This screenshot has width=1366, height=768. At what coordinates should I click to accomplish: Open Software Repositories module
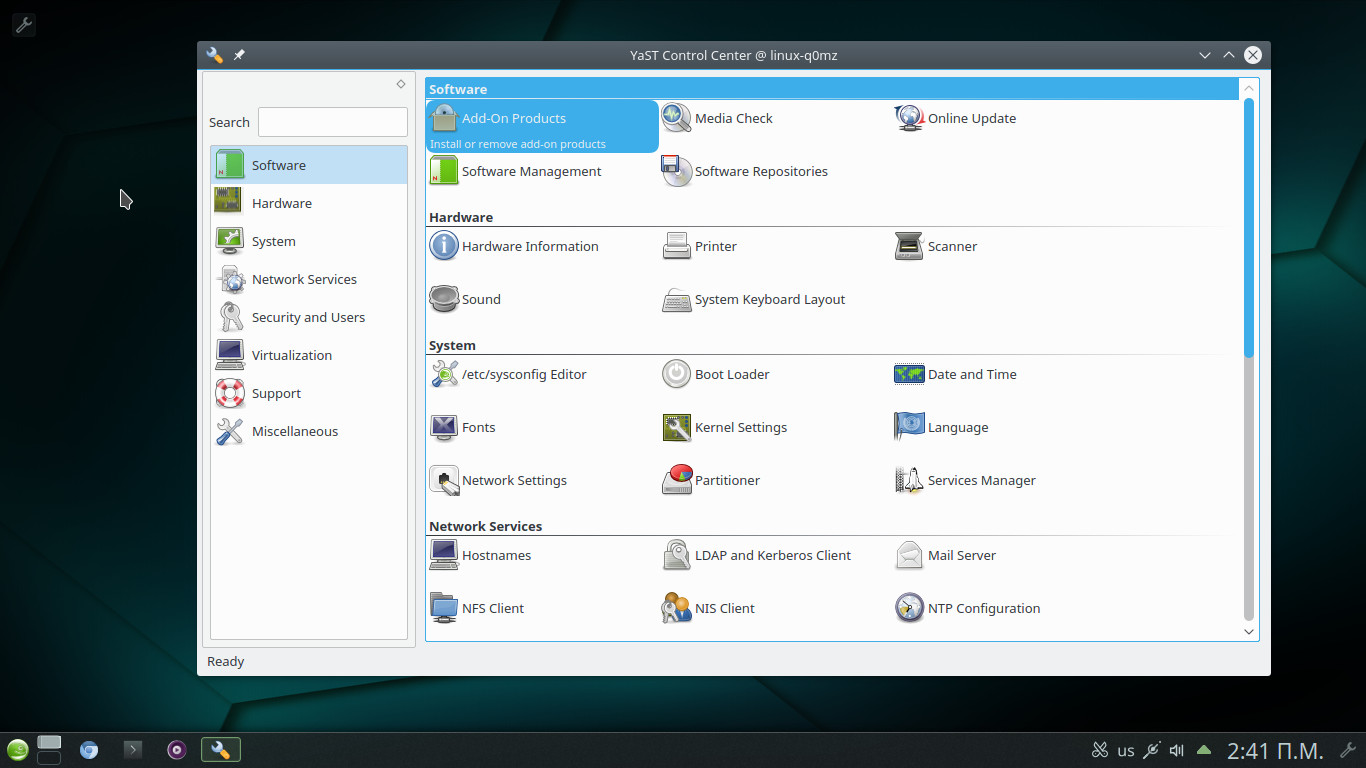coord(760,171)
